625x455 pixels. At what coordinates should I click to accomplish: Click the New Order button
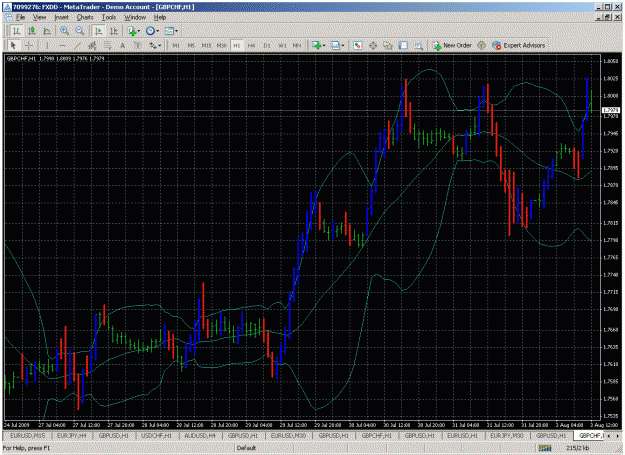point(452,45)
